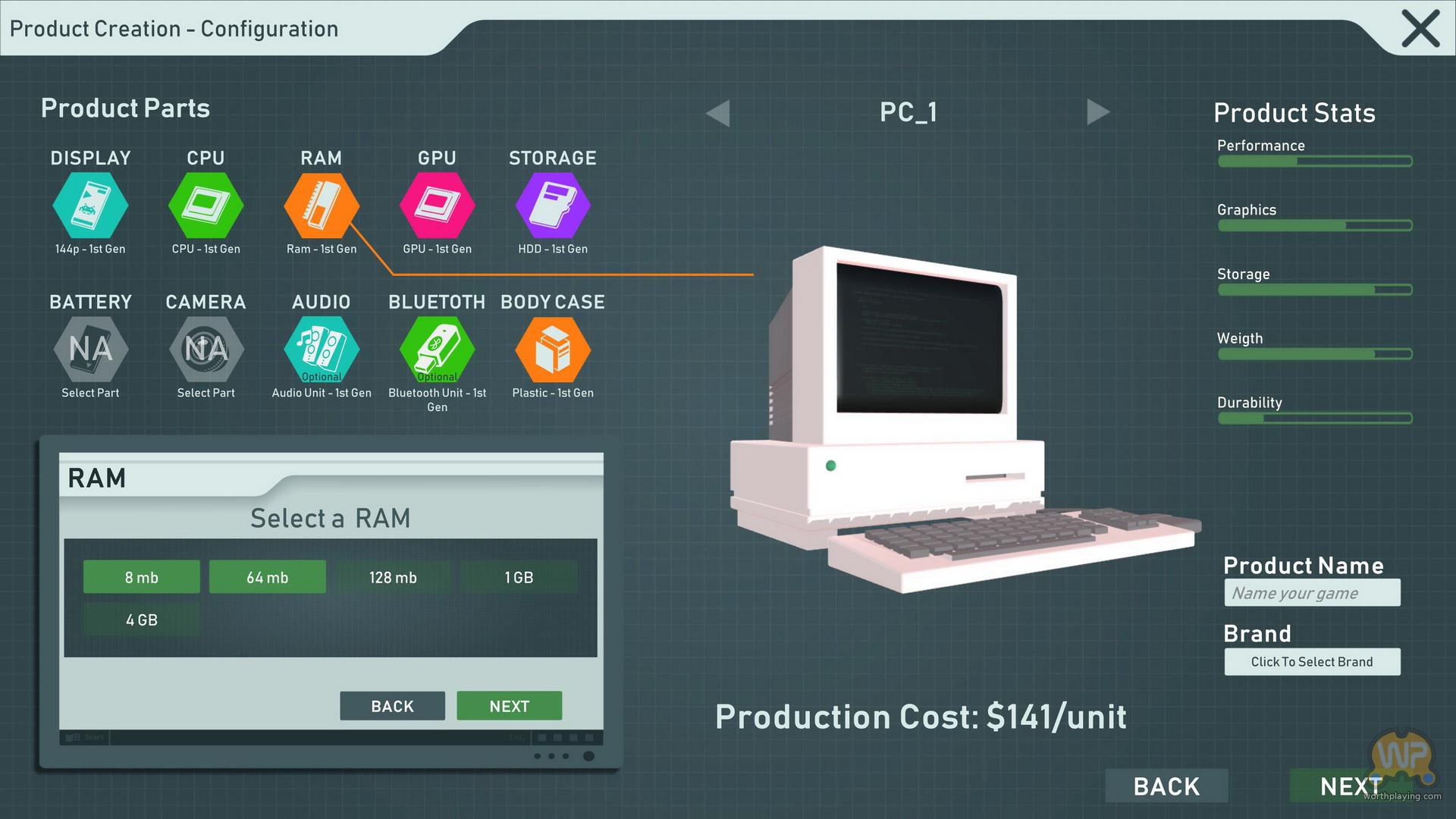
Task: Open the Body Case plastic icon
Action: point(552,350)
